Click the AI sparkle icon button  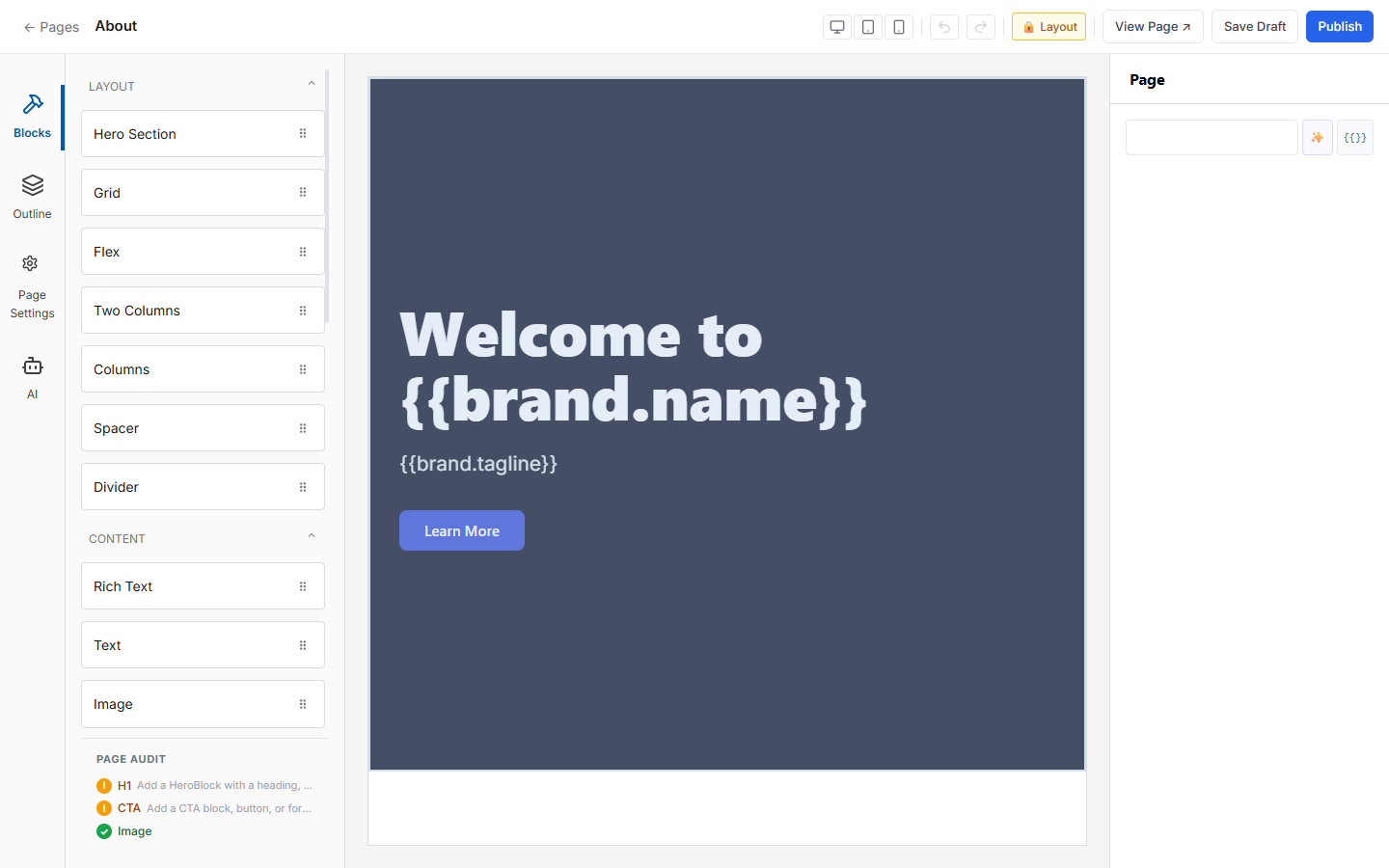1318,137
